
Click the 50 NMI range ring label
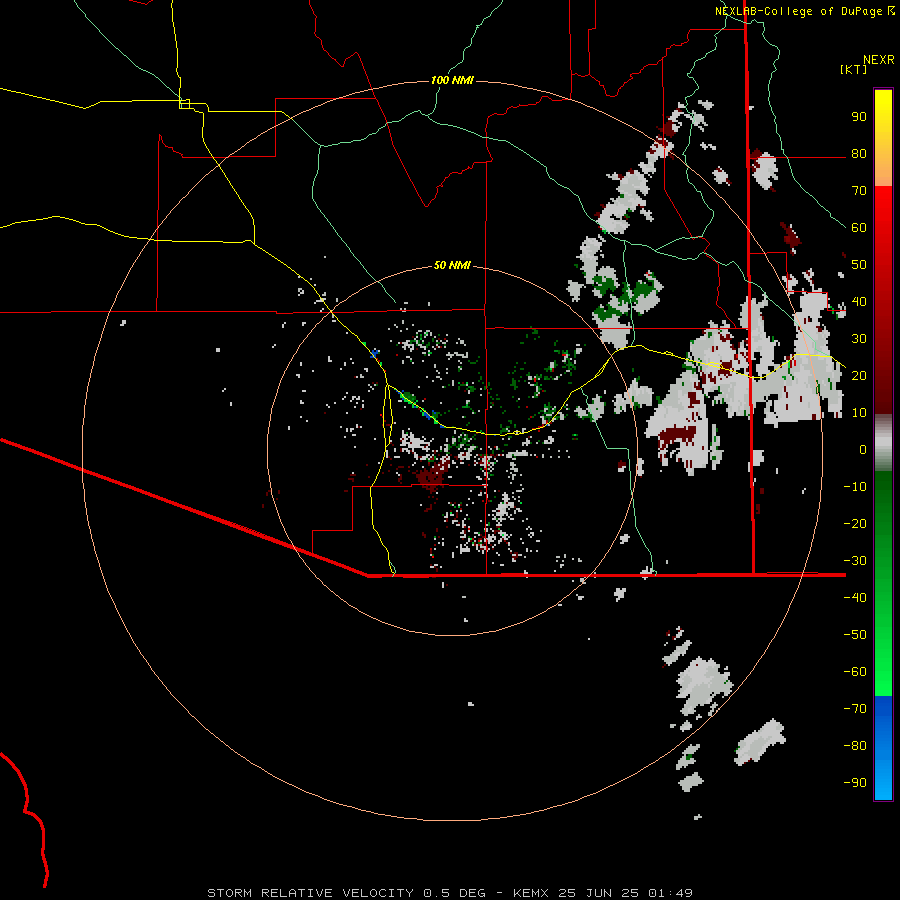pyautogui.click(x=452, y=265)
